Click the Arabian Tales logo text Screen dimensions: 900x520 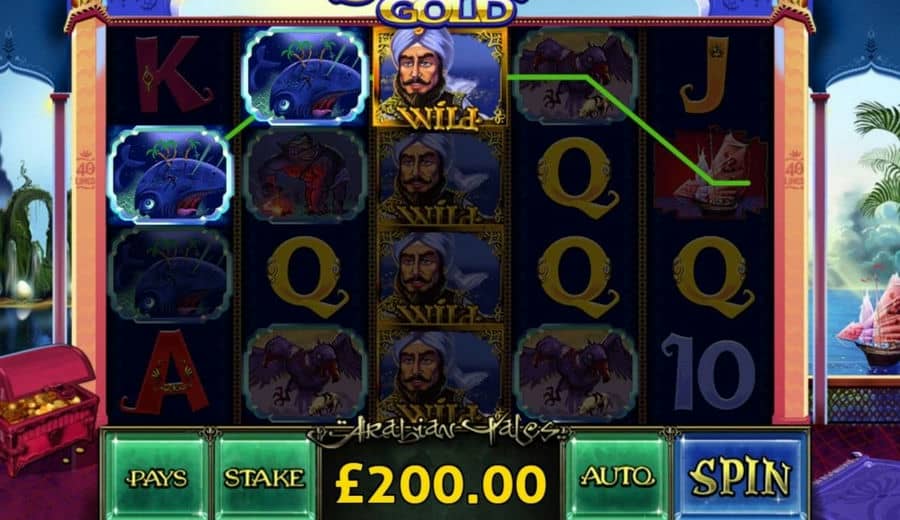(435, 432)
